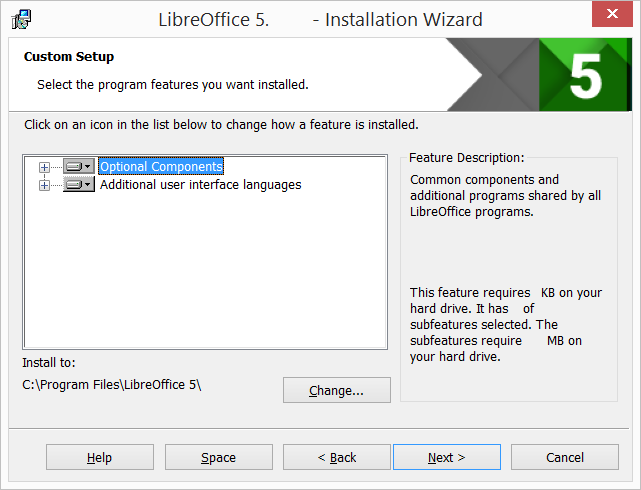Select the Additional user interface languages label
The width and height of the screenshot is (641, 490).
click(x=200, y=185)
